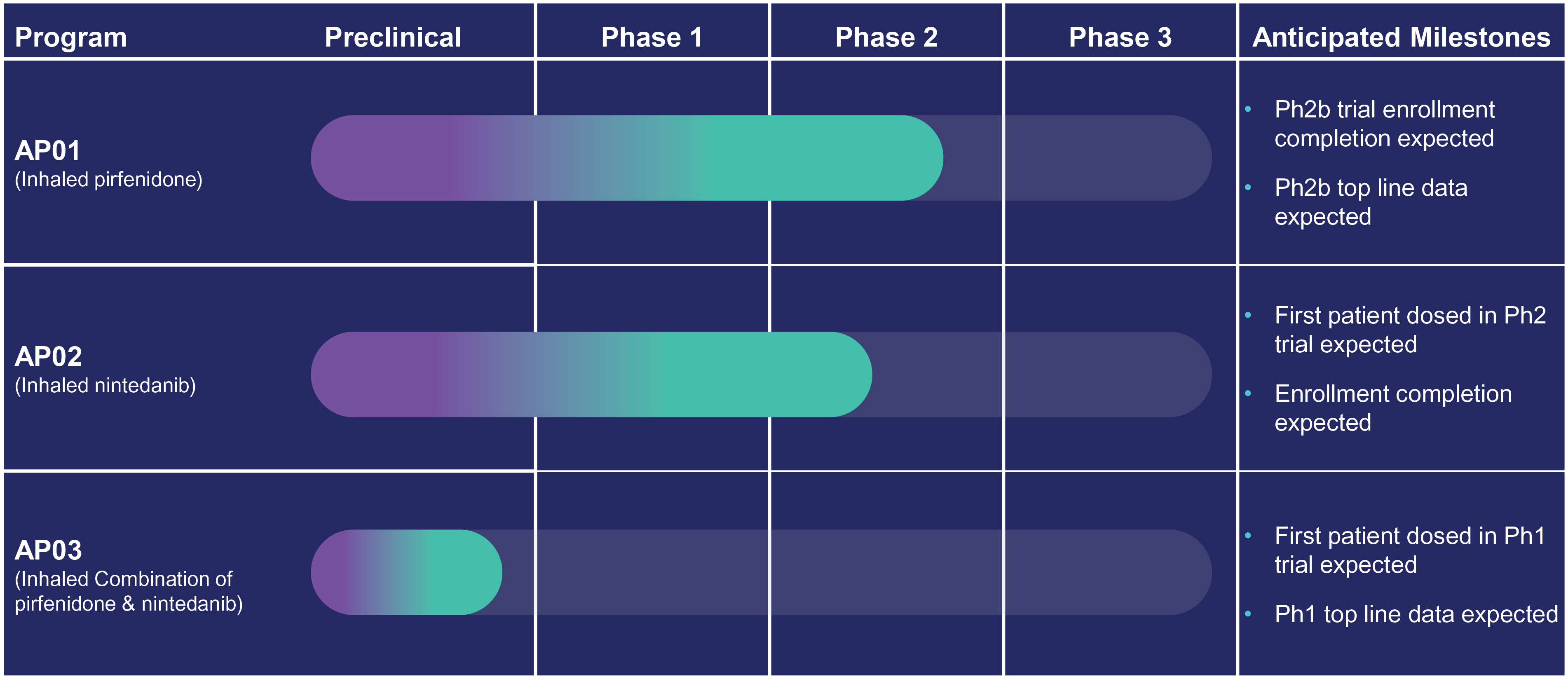Image resolution: width=1568 pixels, height=679 pixels.
Task: Click Enrollment completion expected milestone
Action: click(x=1393, y=408)
